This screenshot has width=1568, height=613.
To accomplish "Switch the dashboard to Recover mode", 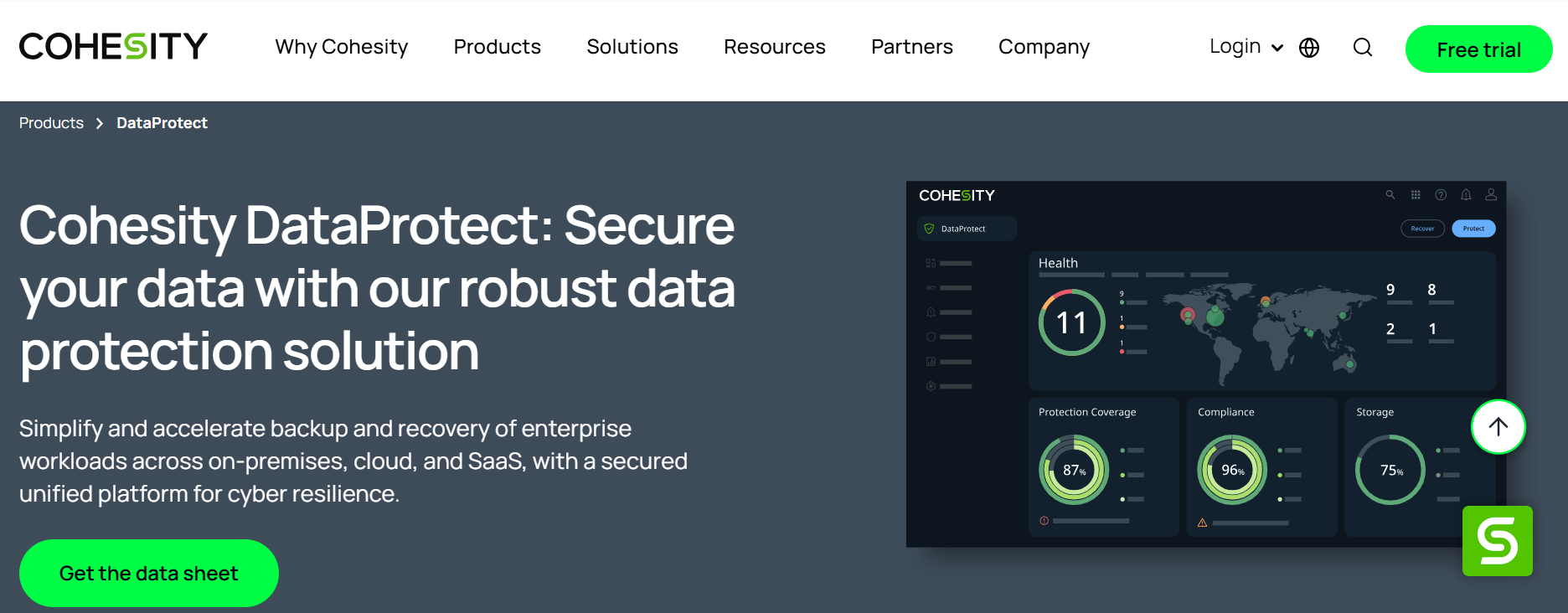I will [x=1422, y=228].
